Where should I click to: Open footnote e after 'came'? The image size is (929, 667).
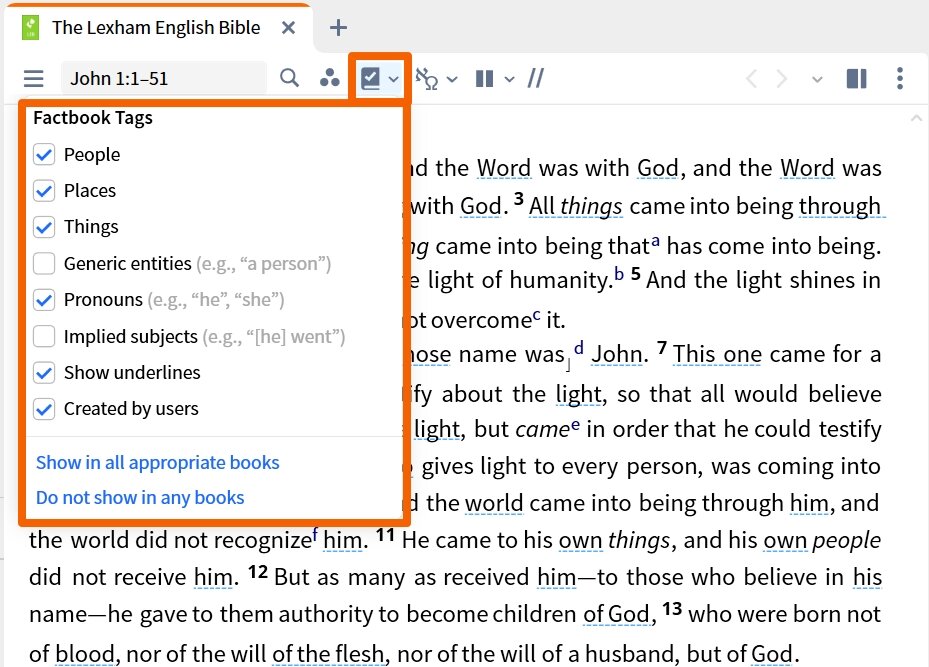pyautogui.click(x=575, y=424)
